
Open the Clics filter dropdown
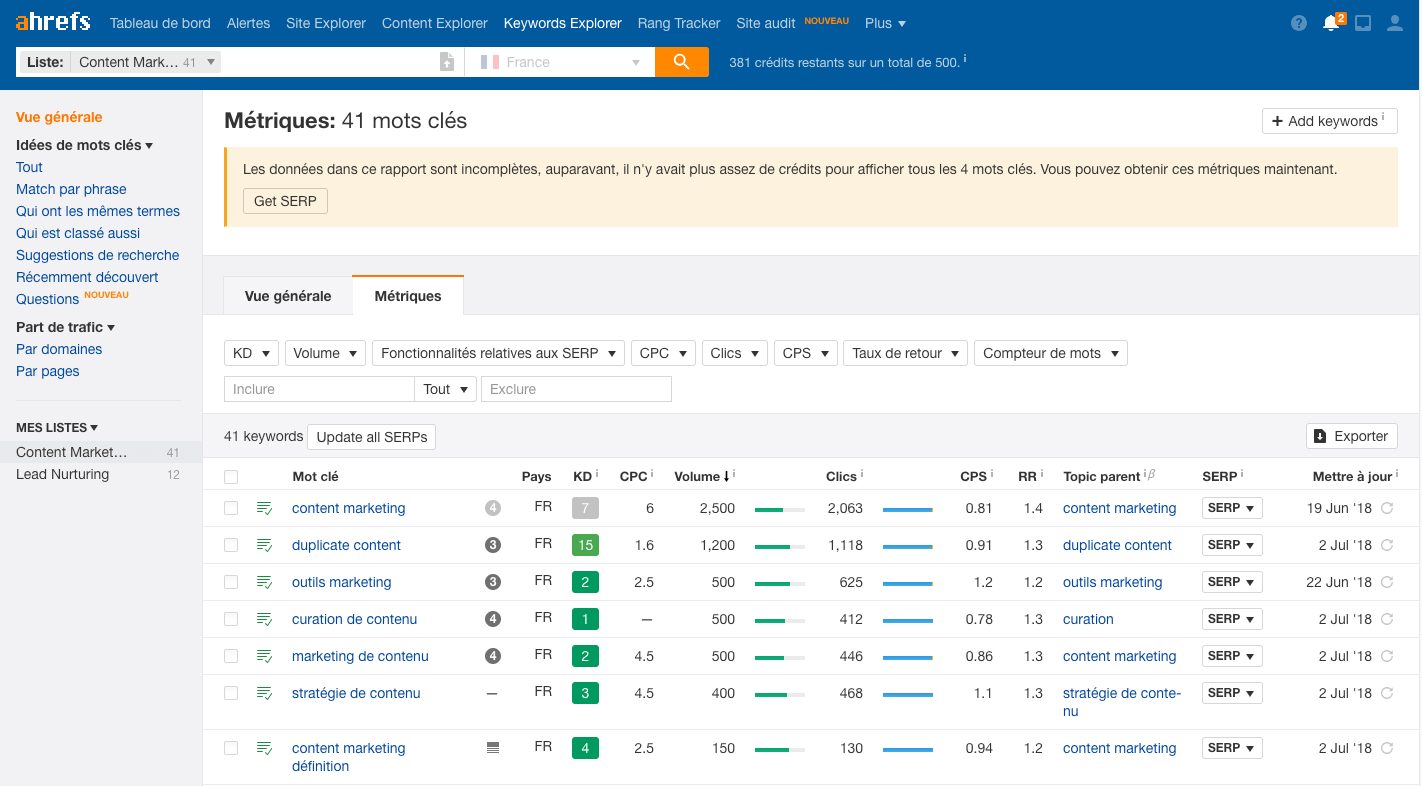click(x=735, y=353)
